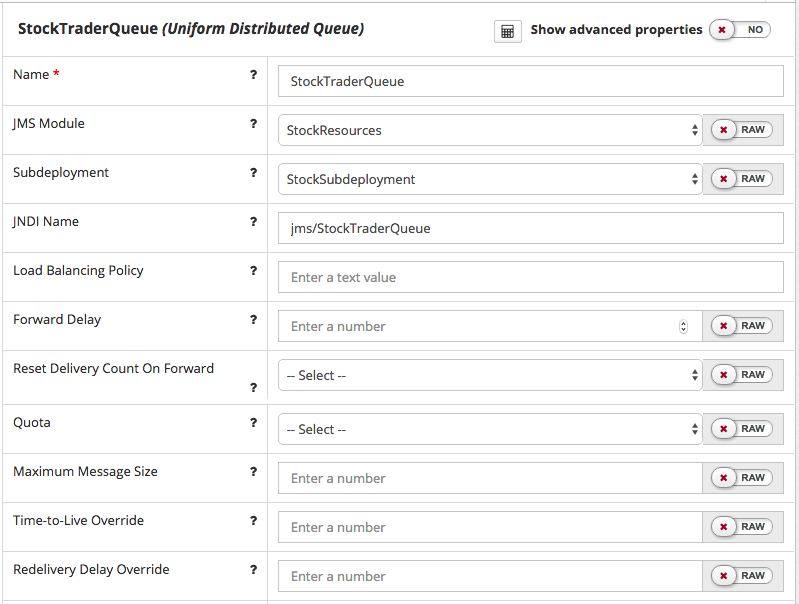Open JNDI Name help question mark

[253, 222]
